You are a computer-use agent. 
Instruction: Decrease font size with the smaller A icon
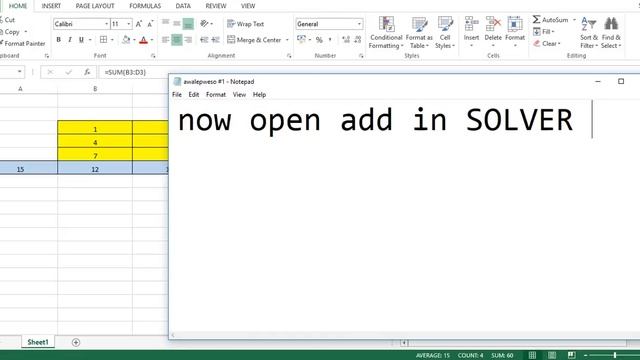pyautogui.click(x=150, y=24)
